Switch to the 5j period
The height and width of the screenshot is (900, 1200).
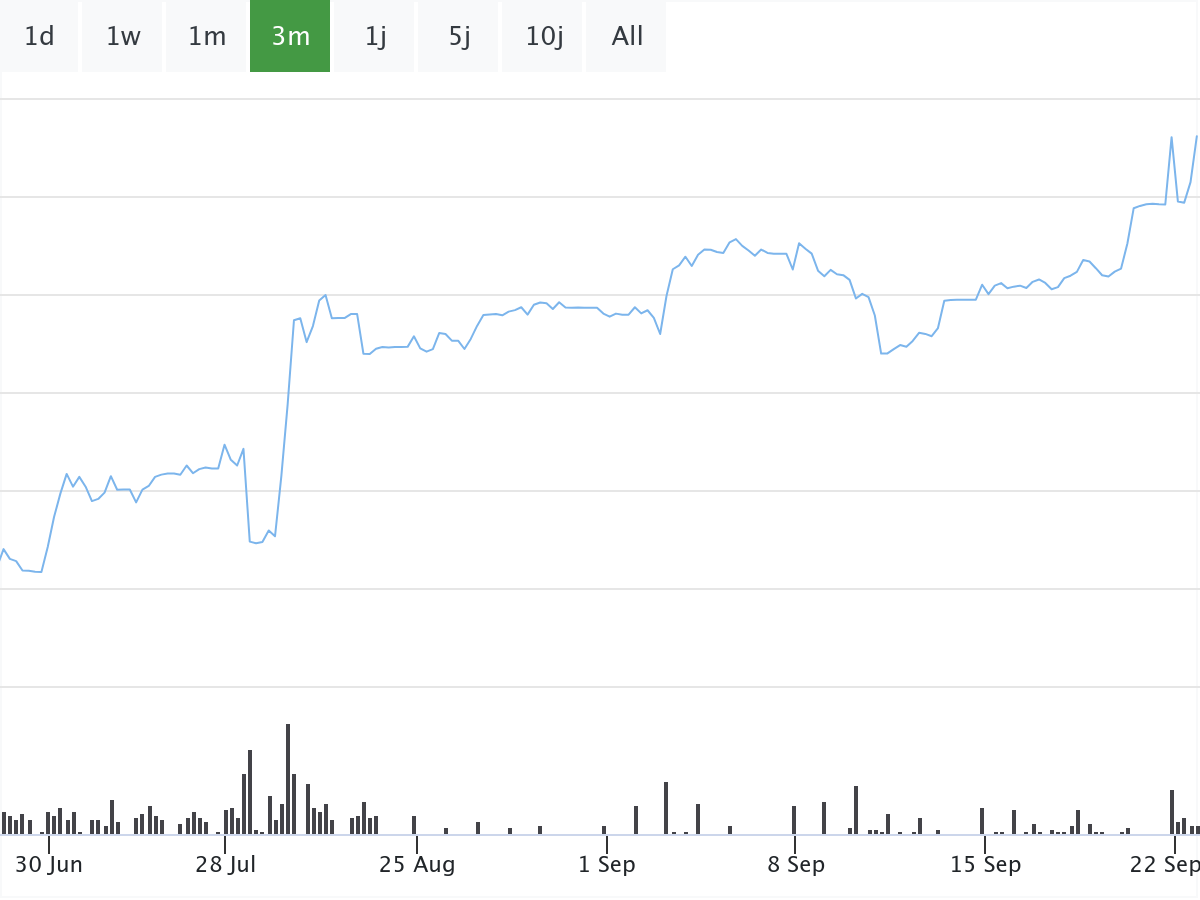[459, 37]
